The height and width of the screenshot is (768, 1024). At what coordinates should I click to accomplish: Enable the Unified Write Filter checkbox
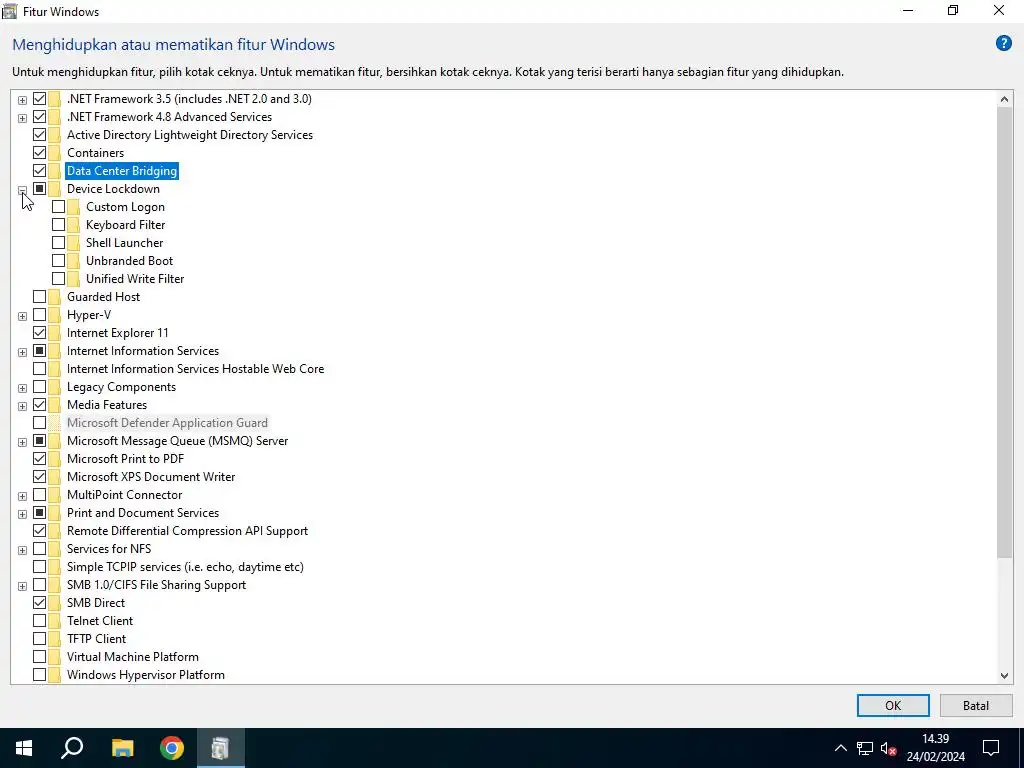(x=58, y=279)
